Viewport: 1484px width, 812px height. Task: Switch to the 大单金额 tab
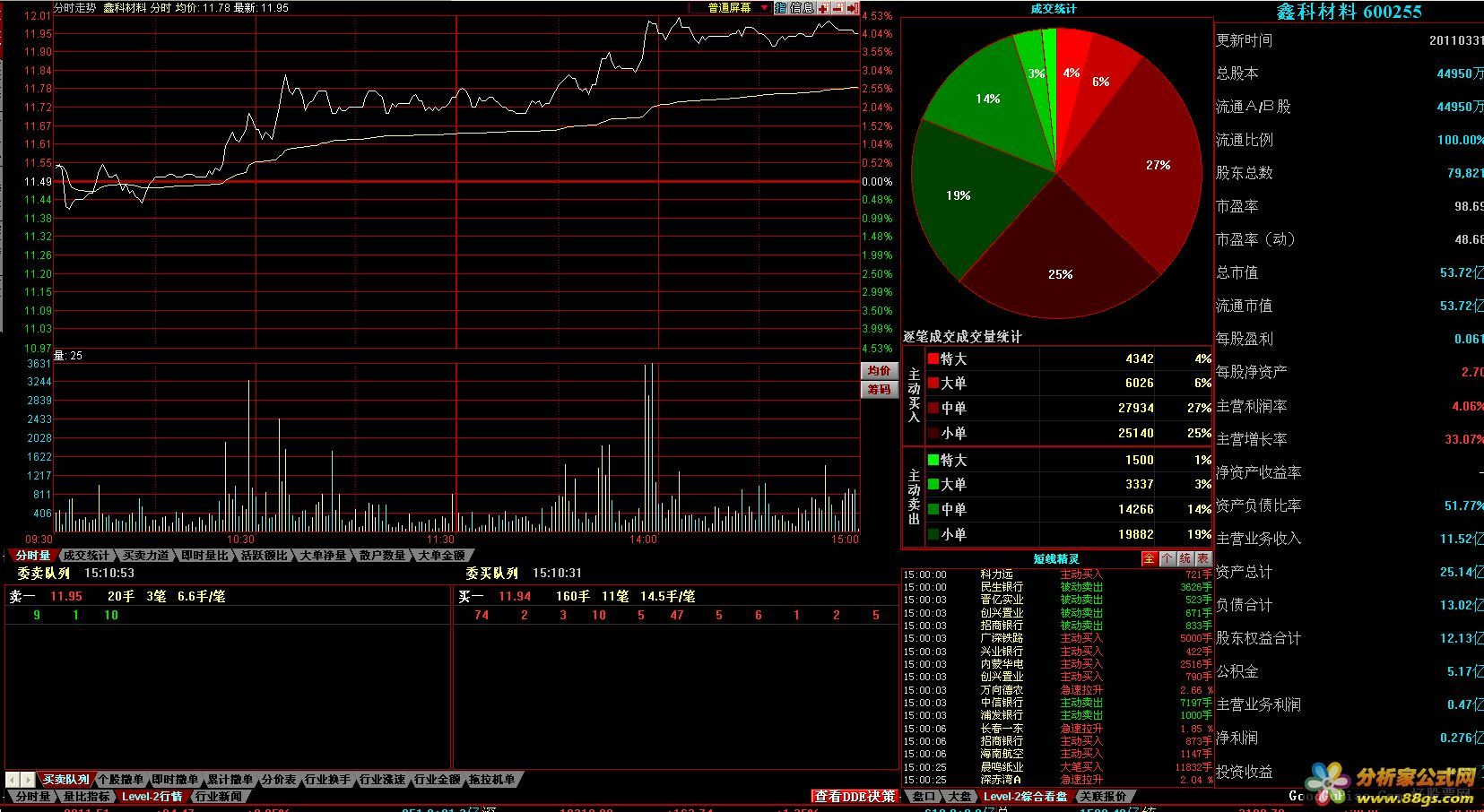pyautogui.click(x=441, y=556)
